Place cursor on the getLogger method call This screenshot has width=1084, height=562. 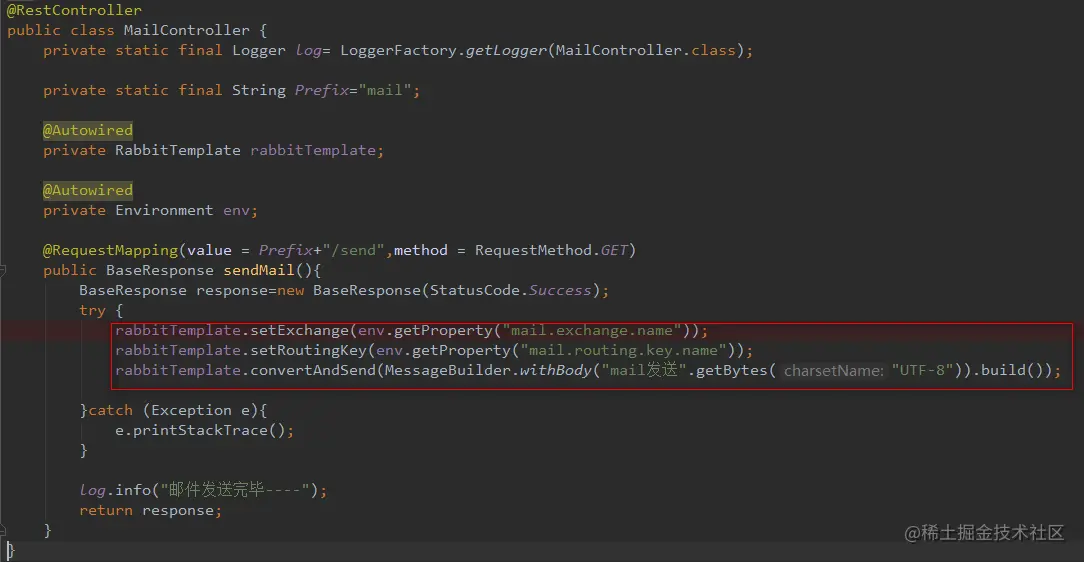pos(507,50)
